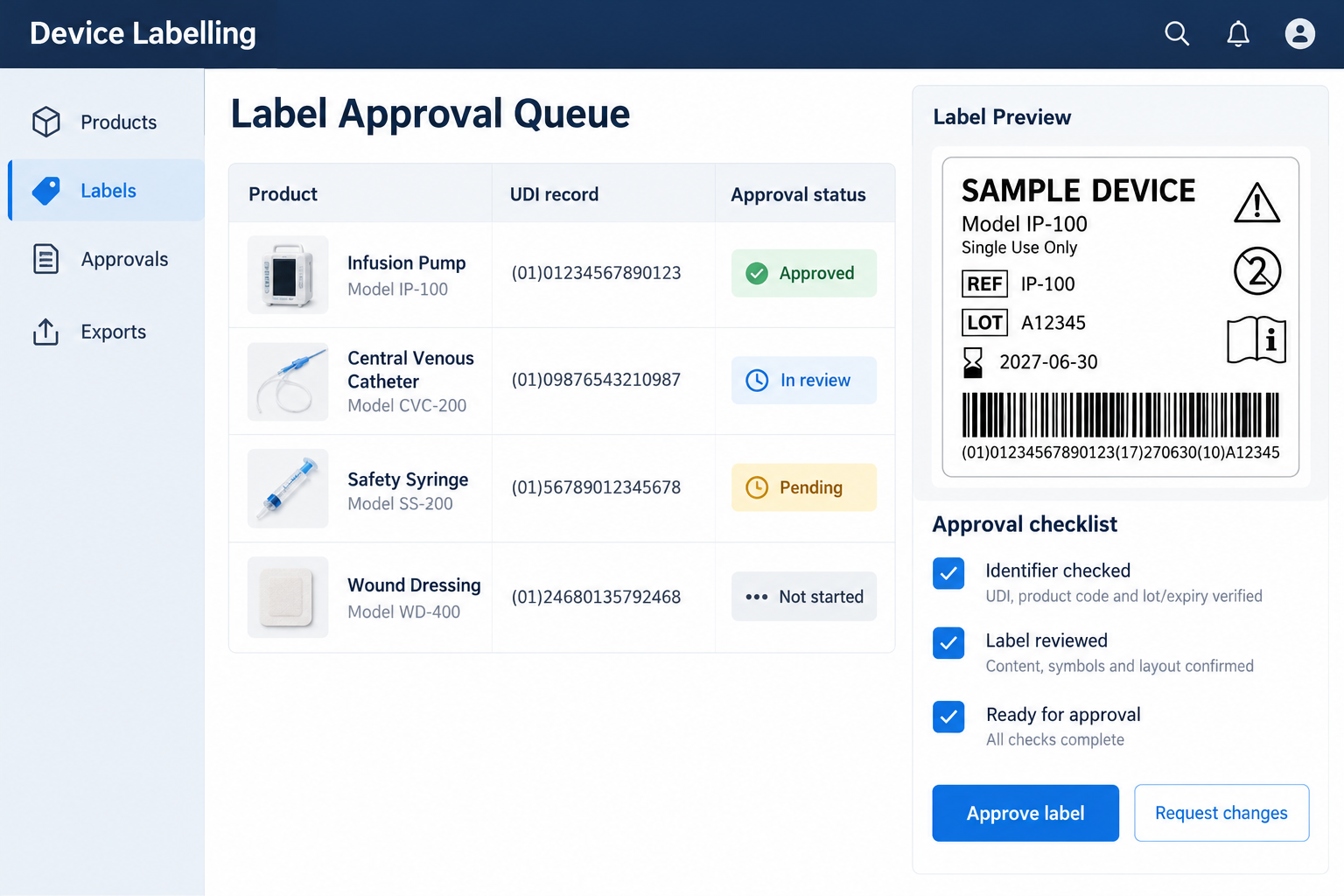Click the consult instructions booklet symbol

[x=1256, y=339]
